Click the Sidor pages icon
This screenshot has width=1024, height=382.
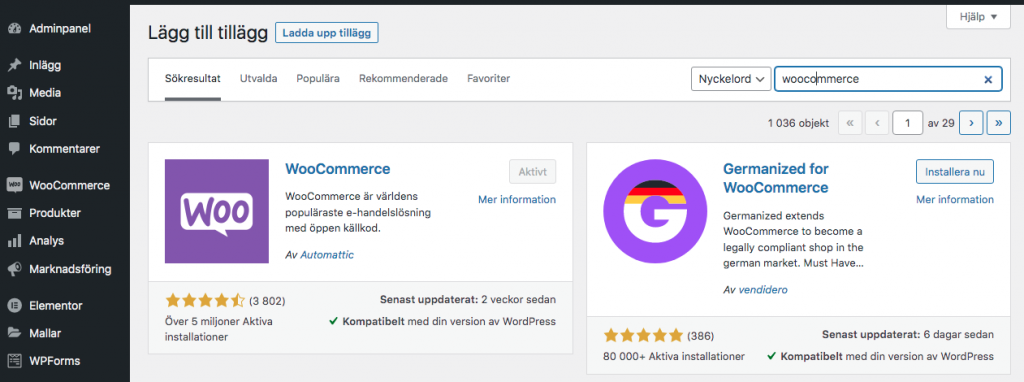[14, 121]
